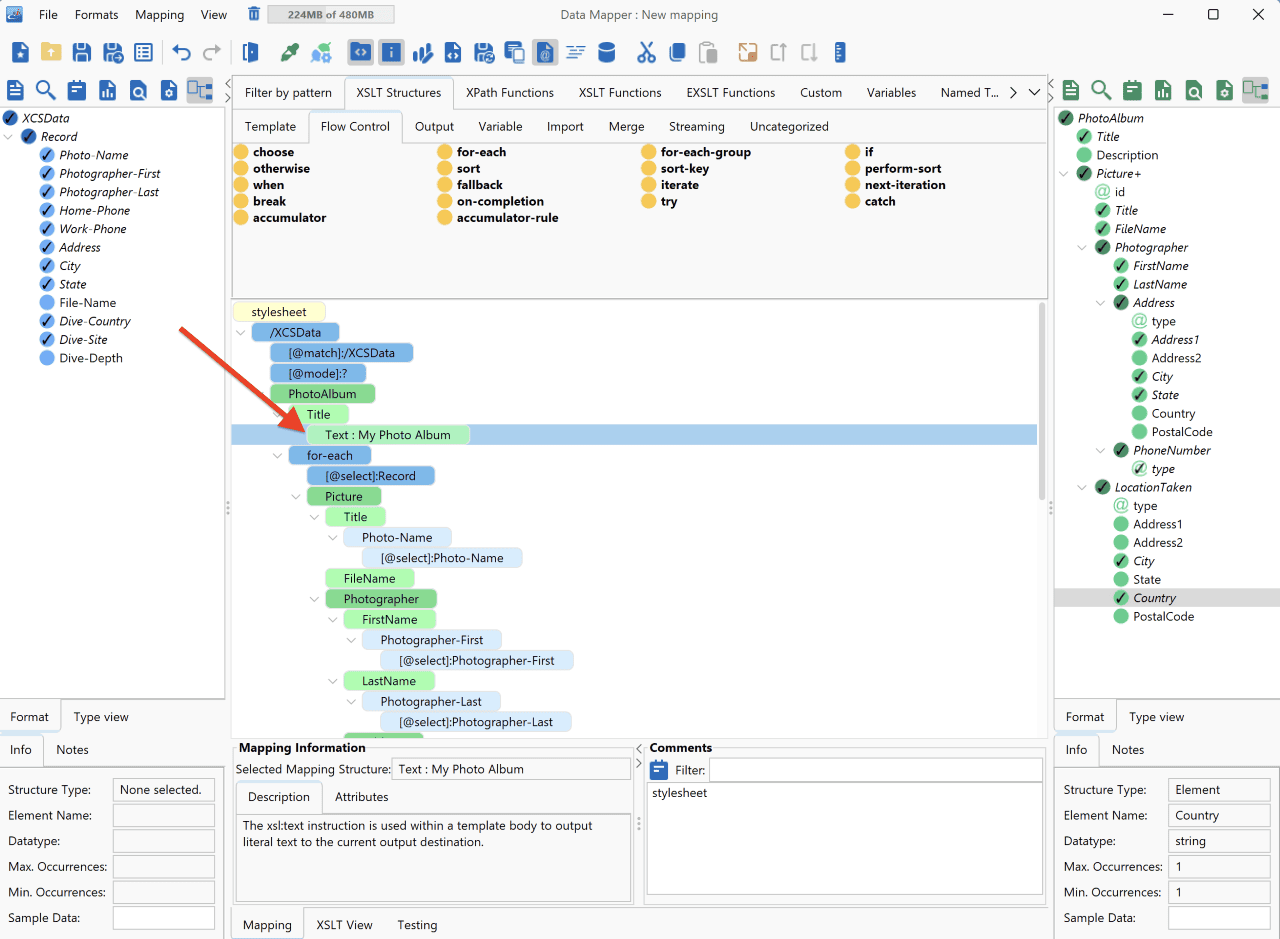The height and width of the screenshot is (939, 1280).
Task: Toggle the '@' attributes document button
Action: click(x=545, y=52)
